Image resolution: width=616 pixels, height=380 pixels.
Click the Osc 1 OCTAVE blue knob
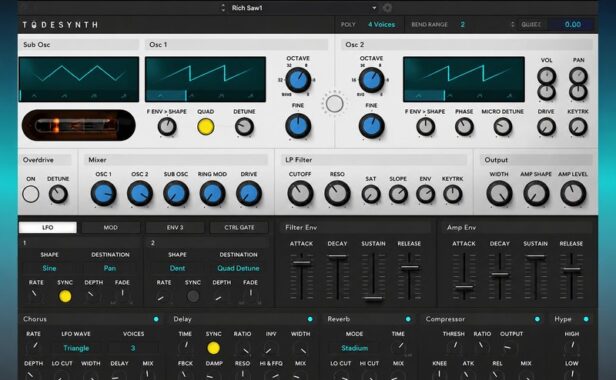[298, 80]
